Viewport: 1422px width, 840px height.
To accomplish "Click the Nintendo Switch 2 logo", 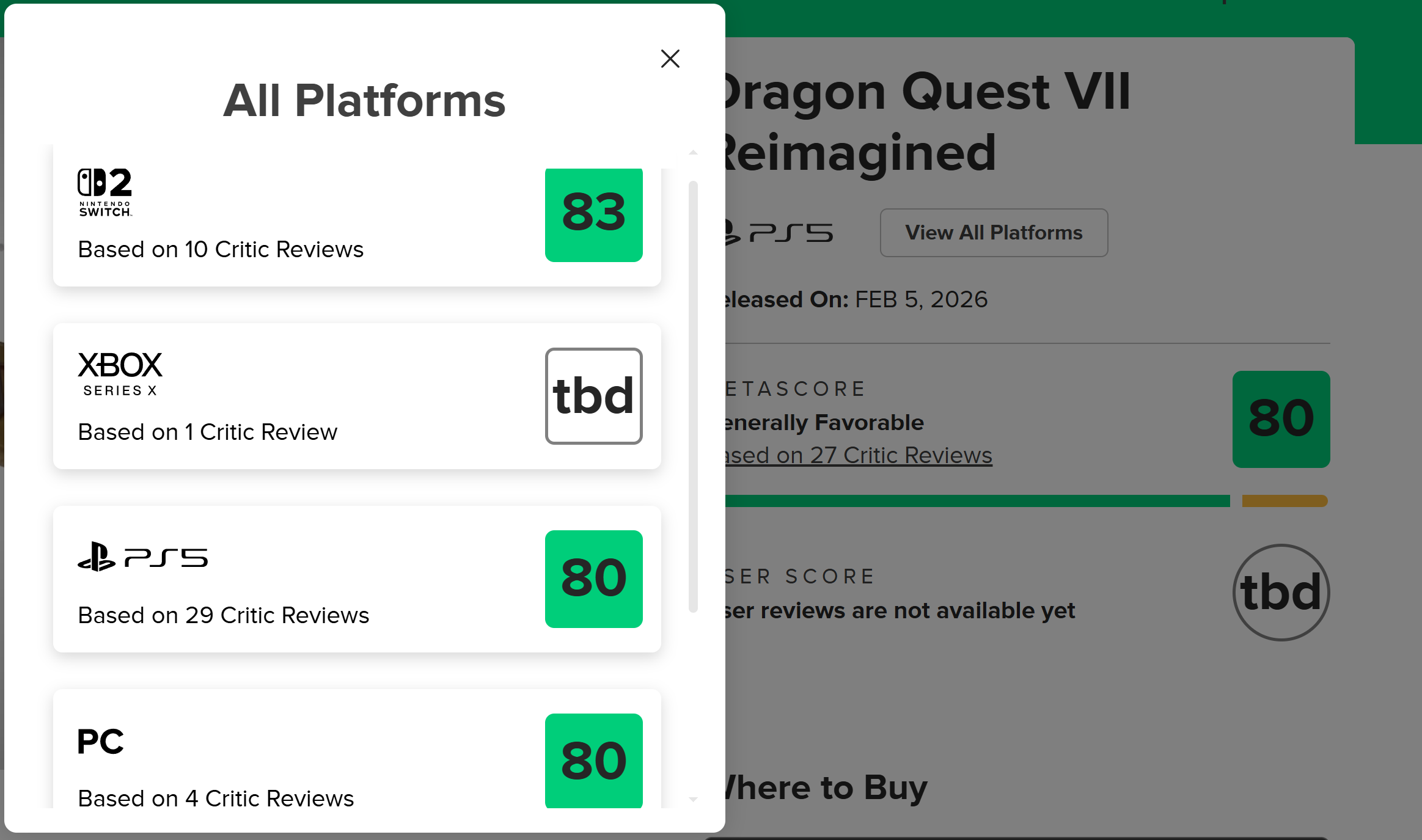I will pyautogui.click(x=104, y=192).
